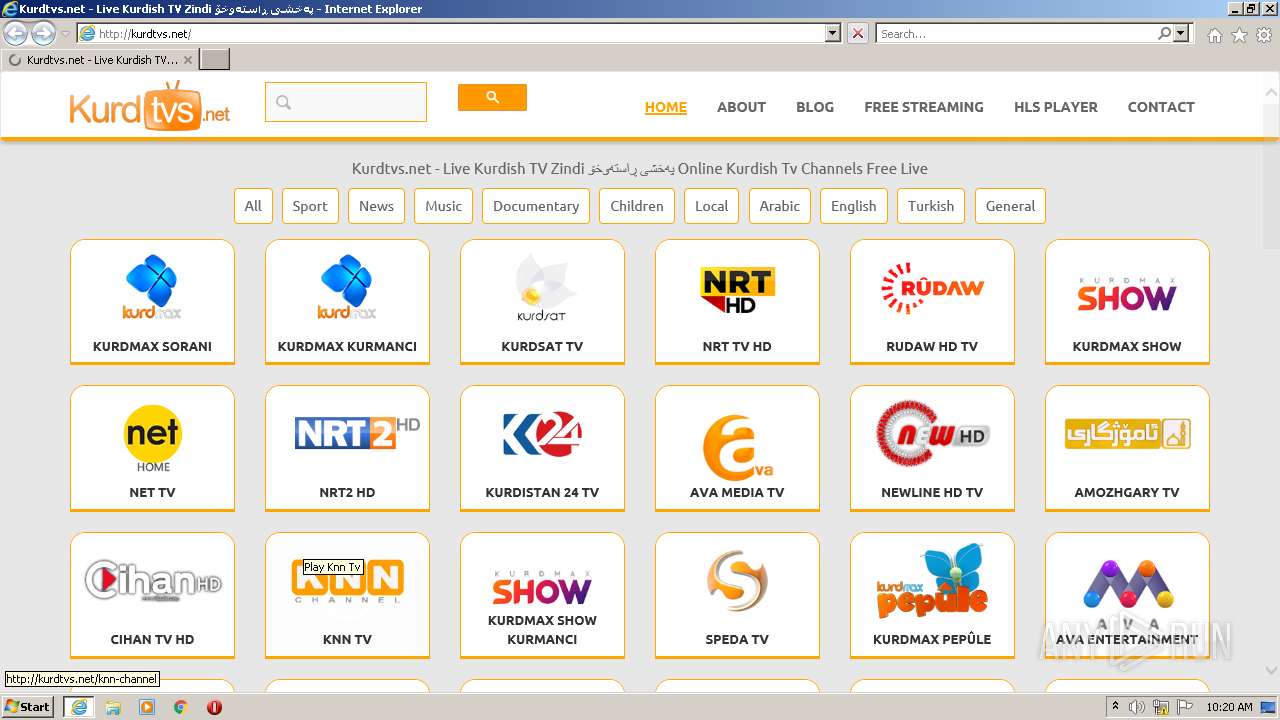Open the NRT2 HD logo

point(357,433)
